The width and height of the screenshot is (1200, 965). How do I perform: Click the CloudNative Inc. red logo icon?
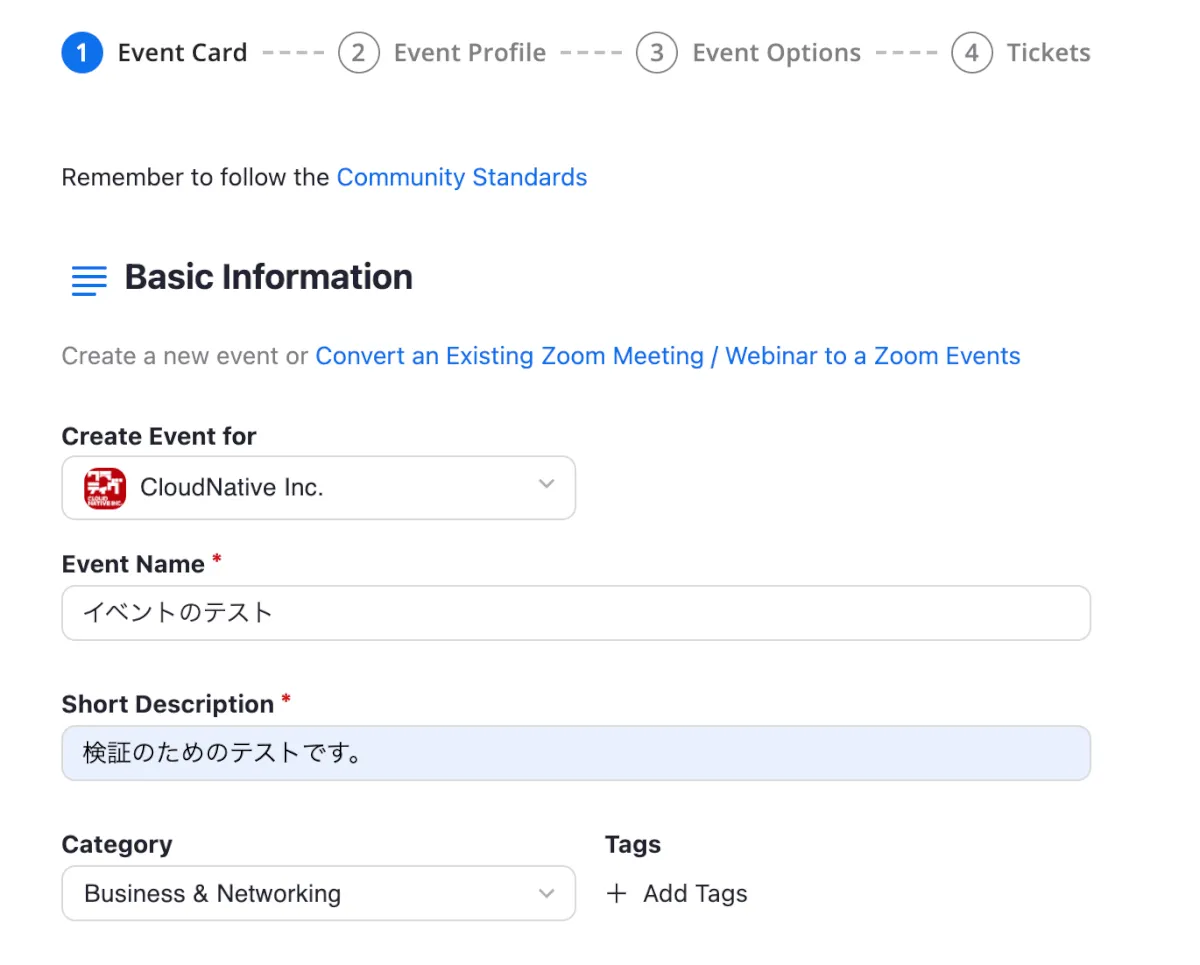105,488
